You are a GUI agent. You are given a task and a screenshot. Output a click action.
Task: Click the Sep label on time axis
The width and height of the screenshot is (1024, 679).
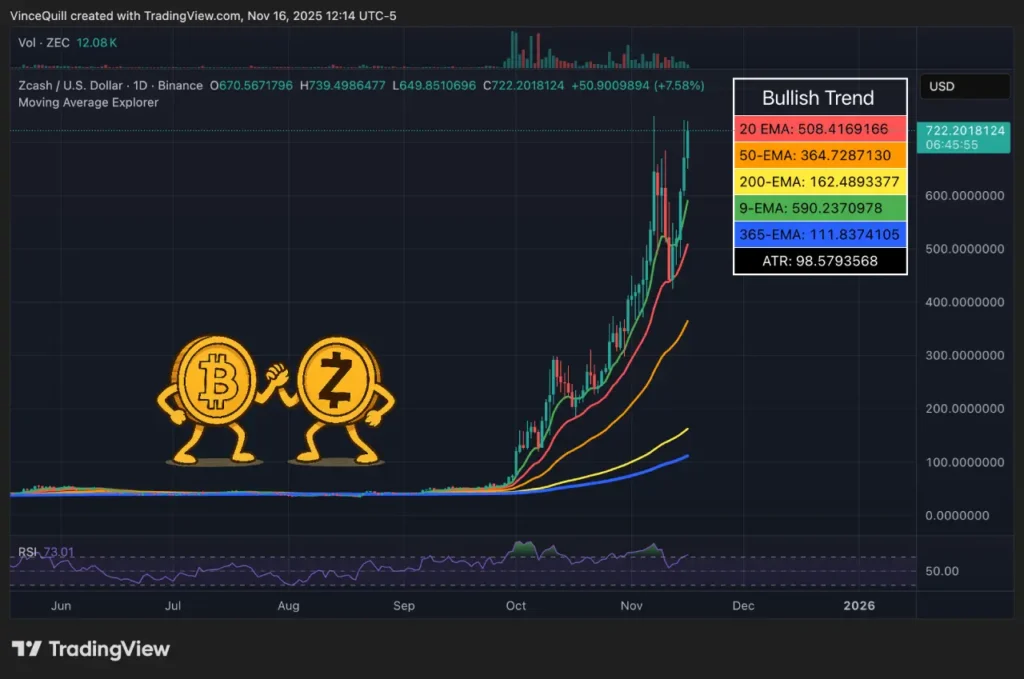pos(404,606)
